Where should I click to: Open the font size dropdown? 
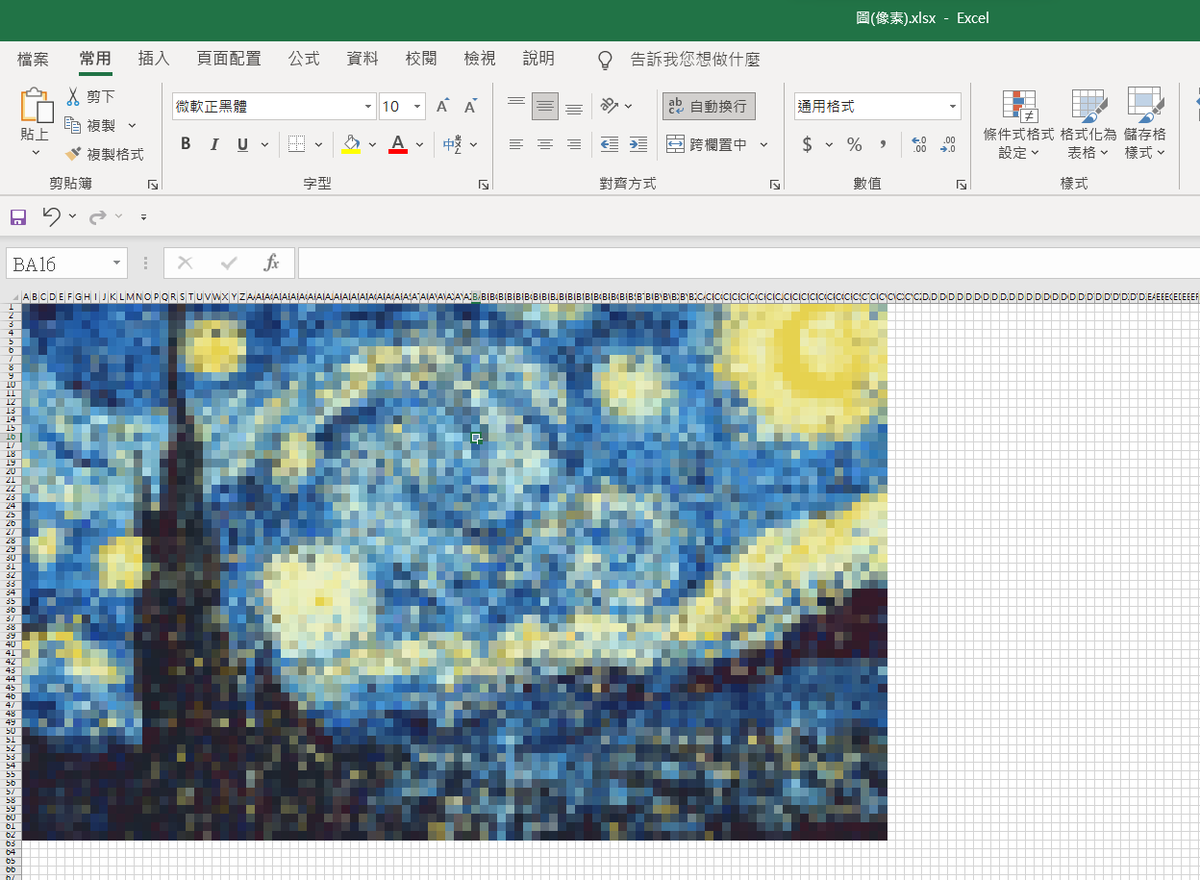(417, 106)
